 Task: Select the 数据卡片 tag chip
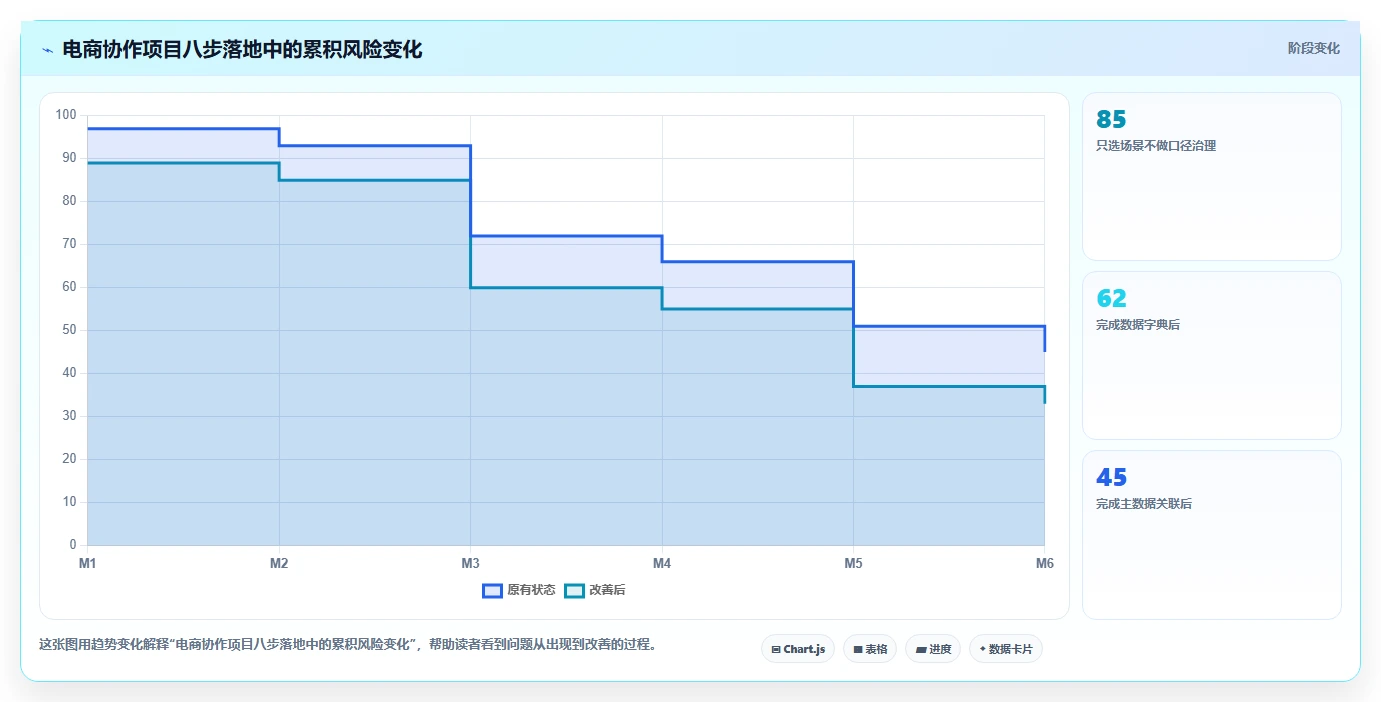(1006, 649)
